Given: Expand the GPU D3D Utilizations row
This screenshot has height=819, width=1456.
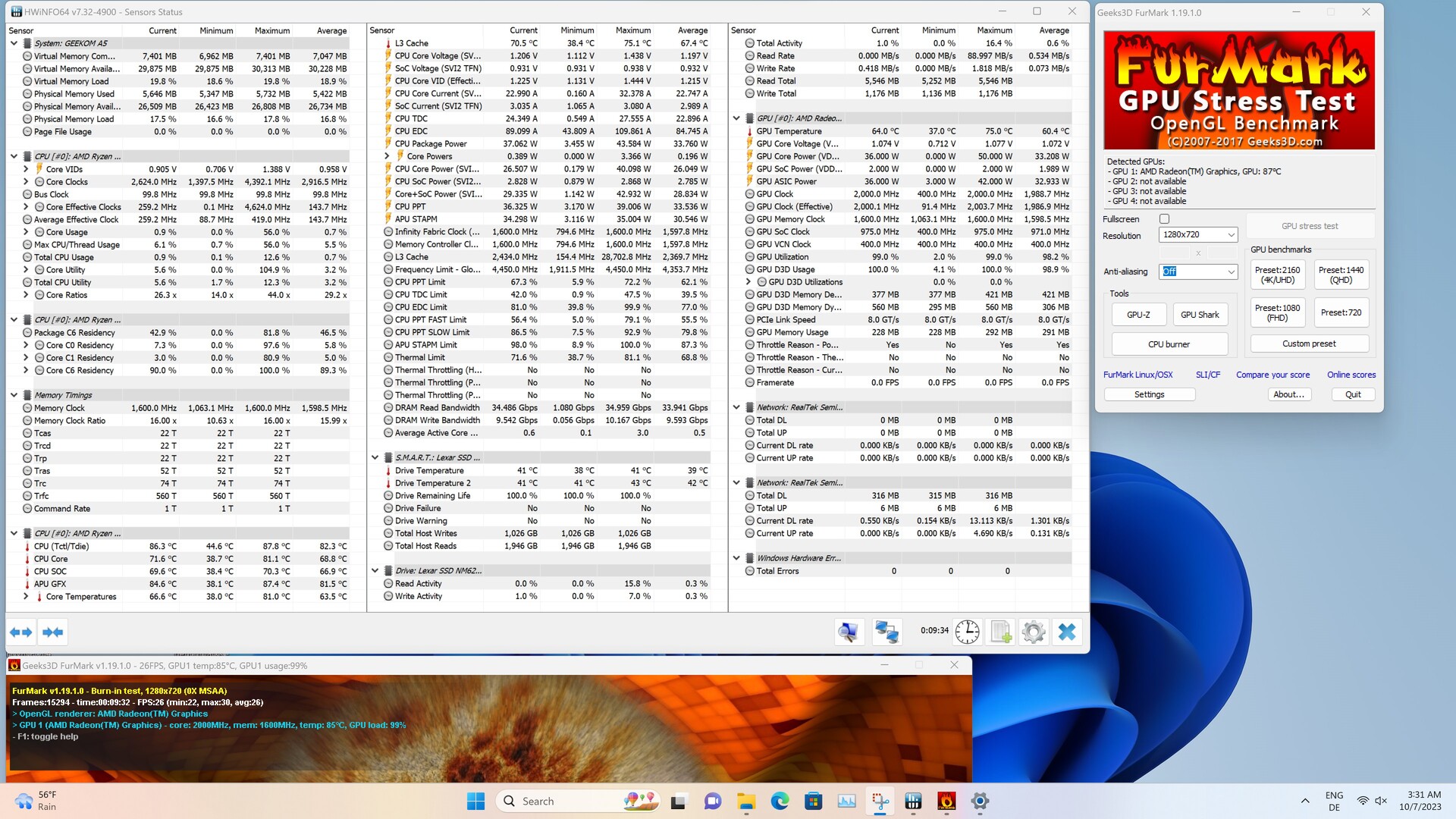Looking at the screenshot, I should [748, 282].
